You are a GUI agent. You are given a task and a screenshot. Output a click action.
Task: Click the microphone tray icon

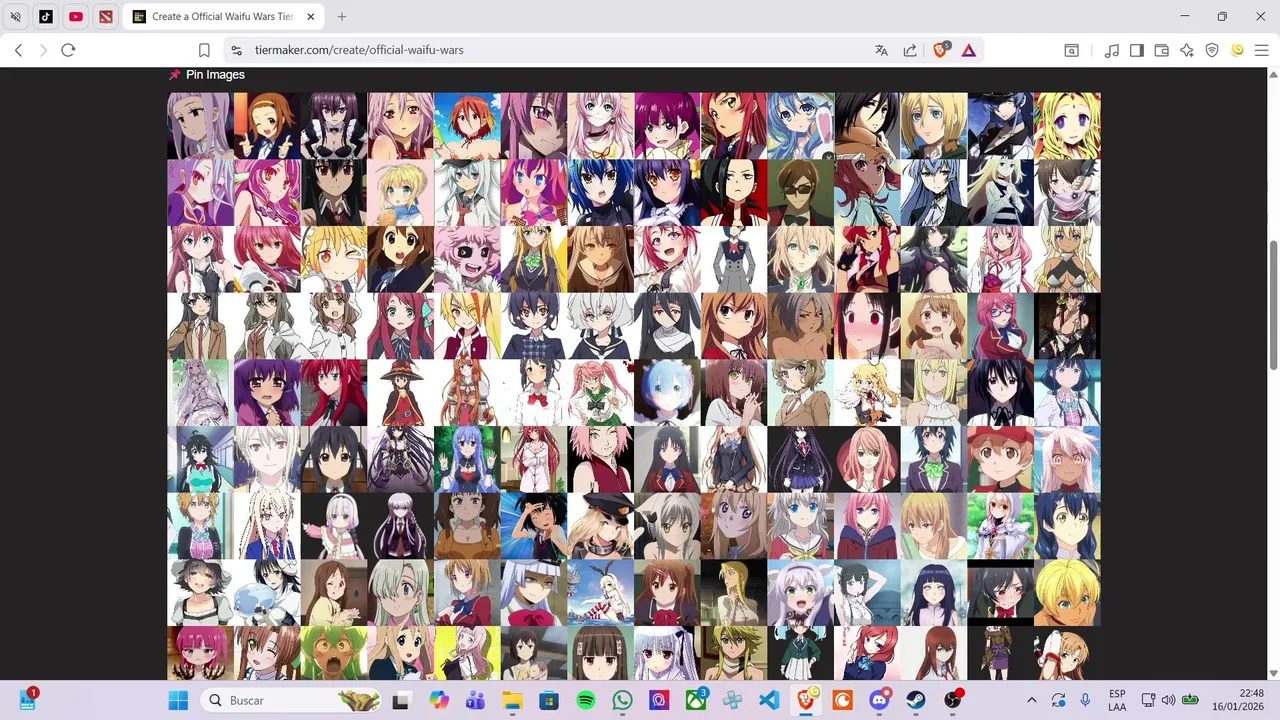(x=1085, y=700)
